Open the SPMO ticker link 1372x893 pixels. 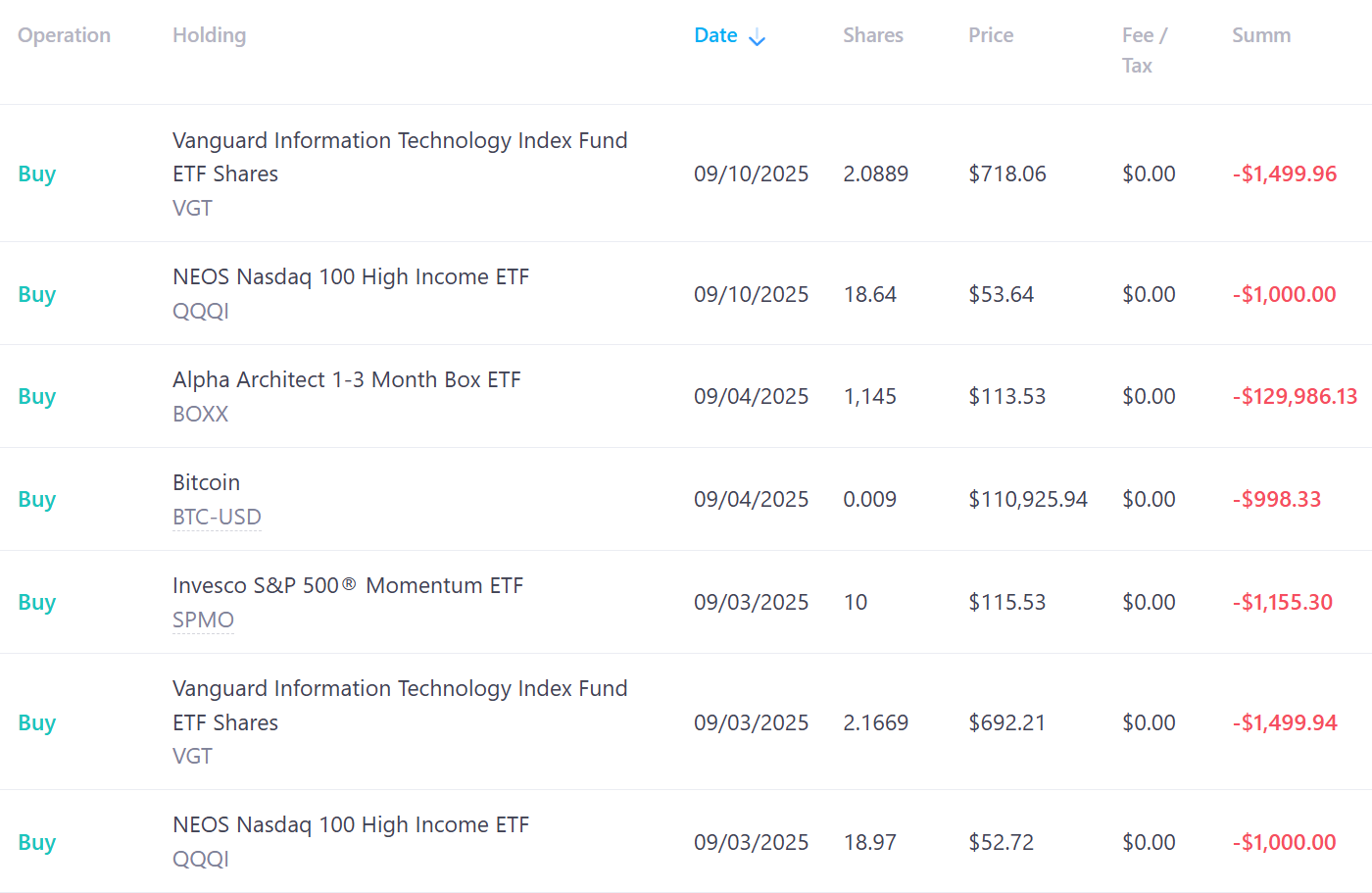tap(203, 620)
